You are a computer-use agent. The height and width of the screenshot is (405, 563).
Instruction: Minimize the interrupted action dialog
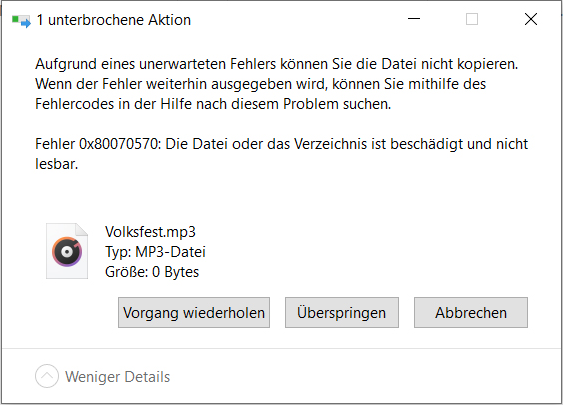click(414, 19)
